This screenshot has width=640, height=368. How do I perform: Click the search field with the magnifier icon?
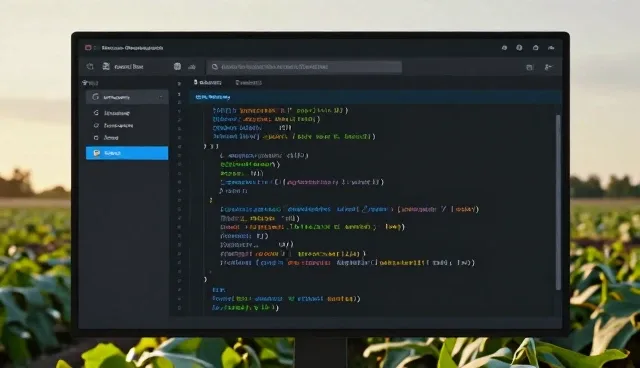pyautogui.click(x=304, y=67)
